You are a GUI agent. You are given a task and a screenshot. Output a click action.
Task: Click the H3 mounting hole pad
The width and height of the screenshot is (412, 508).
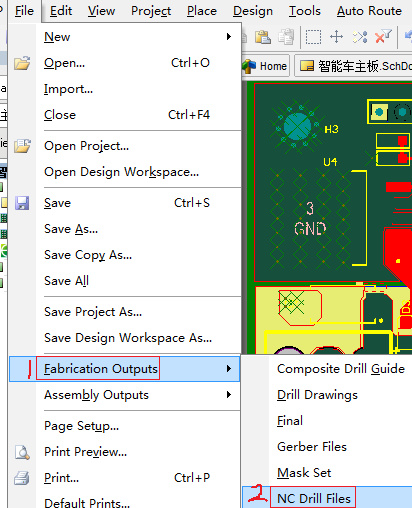[298, 127]
